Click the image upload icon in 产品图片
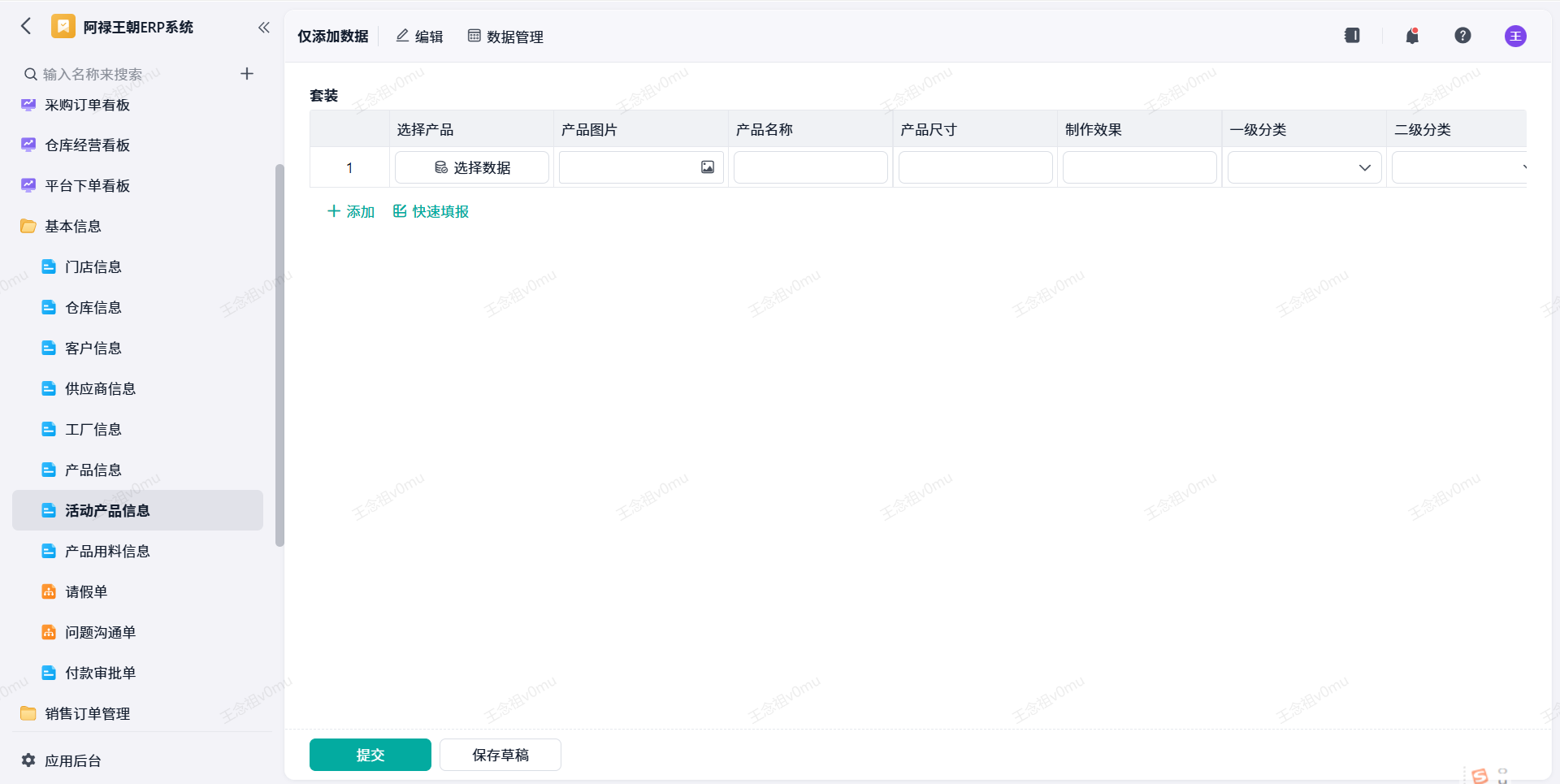The width and height of the screenshot is (1560, 784). [x=708, y=167]
